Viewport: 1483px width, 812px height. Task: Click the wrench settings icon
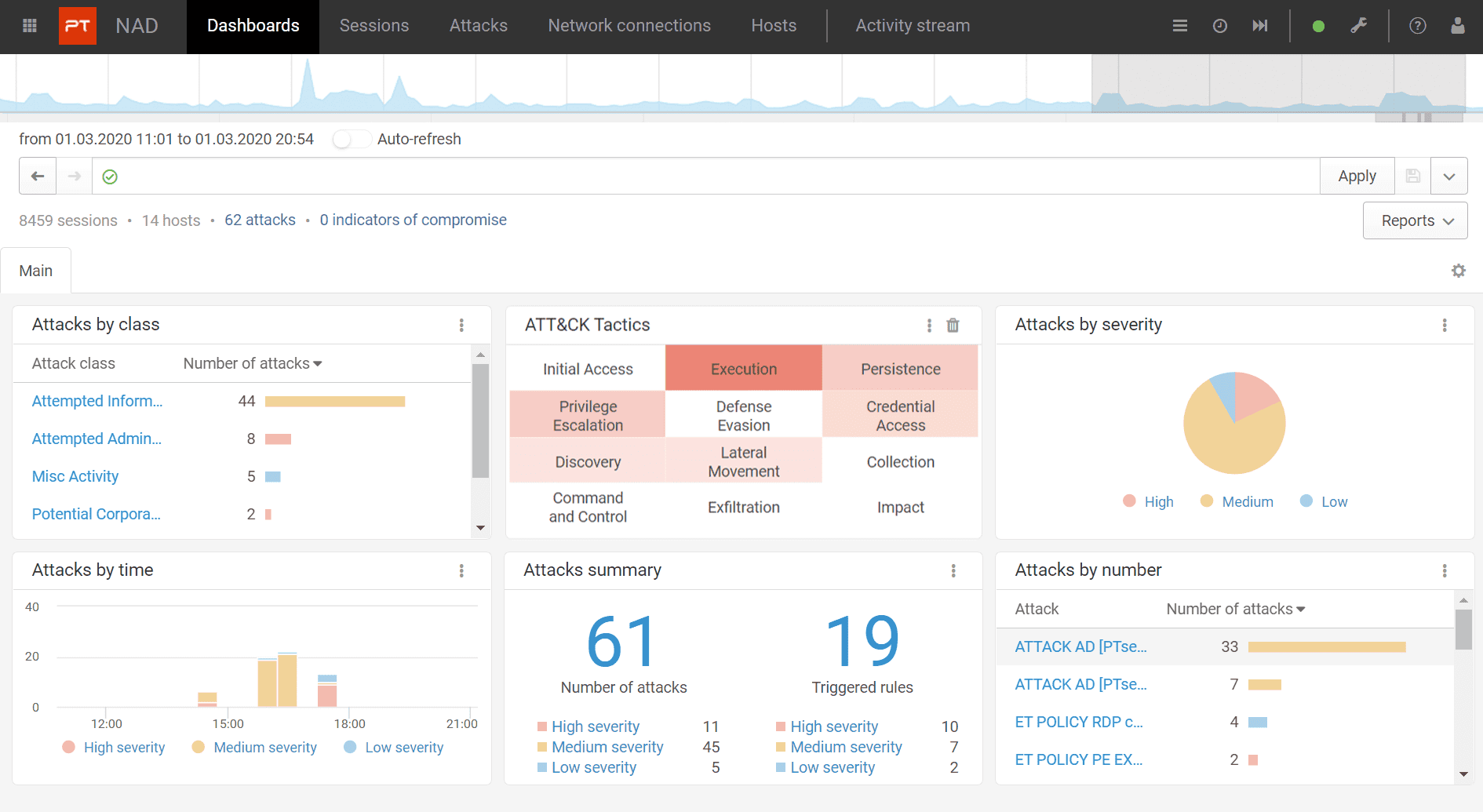tap(1358, 26)
